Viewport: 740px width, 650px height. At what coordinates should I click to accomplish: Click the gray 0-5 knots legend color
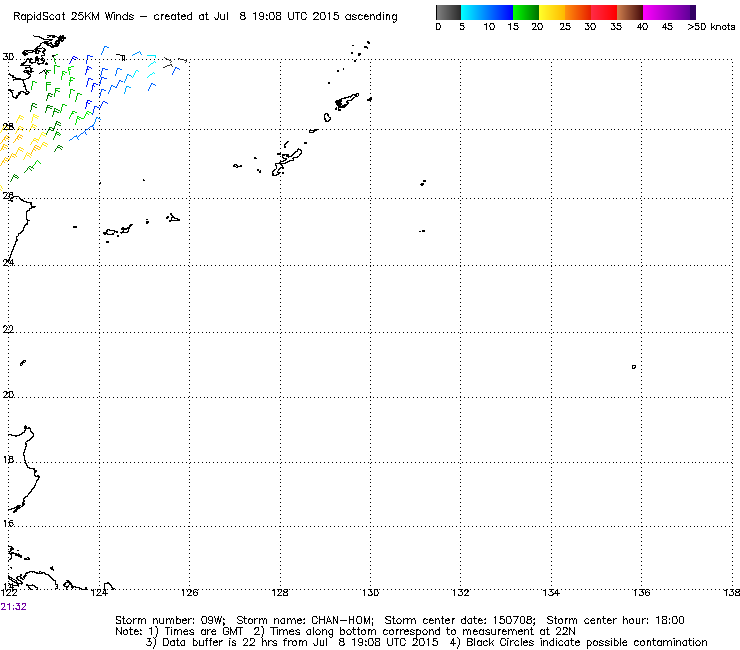point(448,12)
